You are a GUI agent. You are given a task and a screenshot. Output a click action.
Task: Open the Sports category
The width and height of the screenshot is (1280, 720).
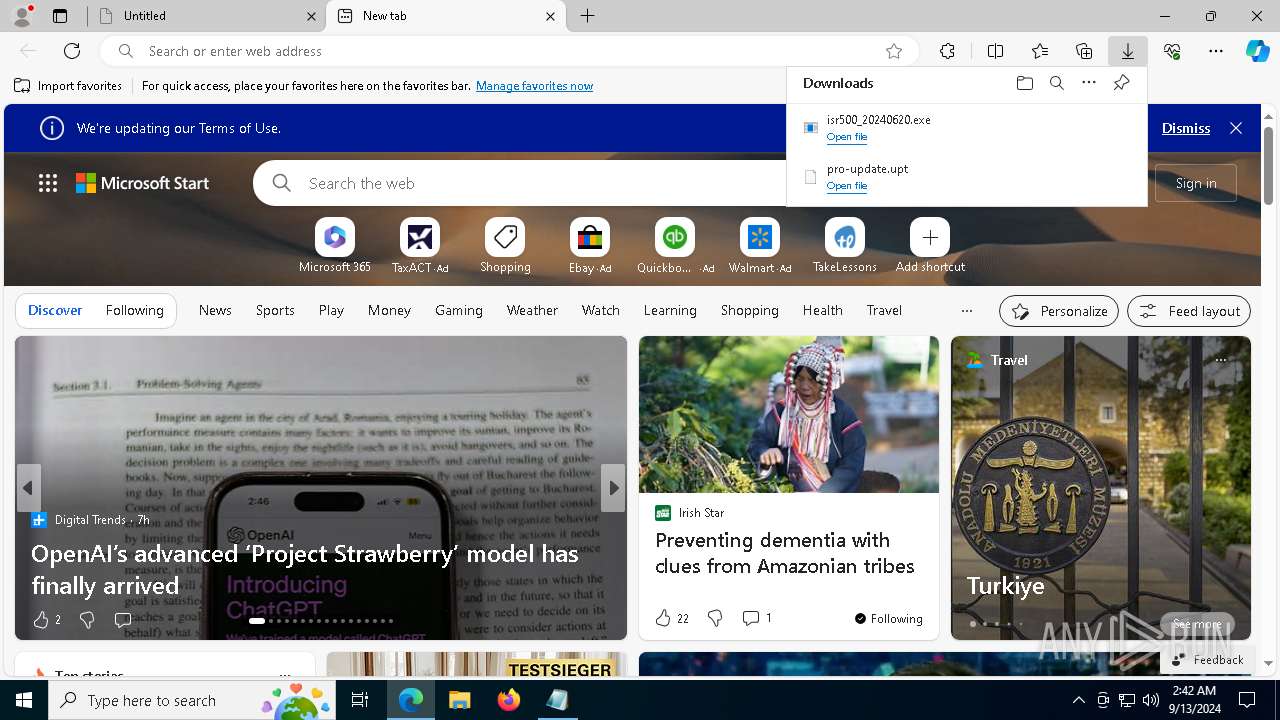(275, 310)
